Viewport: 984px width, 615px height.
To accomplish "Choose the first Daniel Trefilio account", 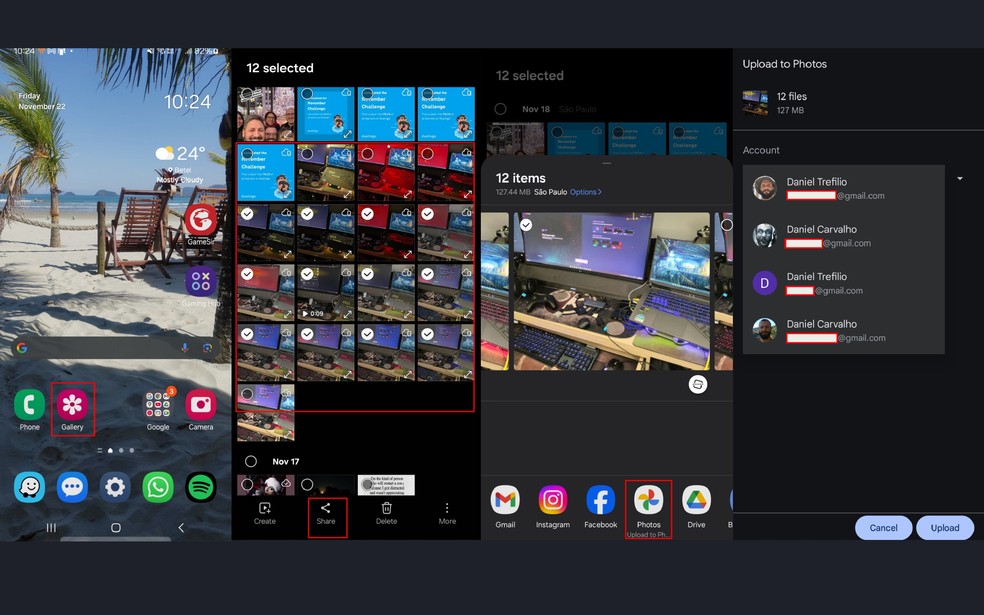I will pos(843,188).
